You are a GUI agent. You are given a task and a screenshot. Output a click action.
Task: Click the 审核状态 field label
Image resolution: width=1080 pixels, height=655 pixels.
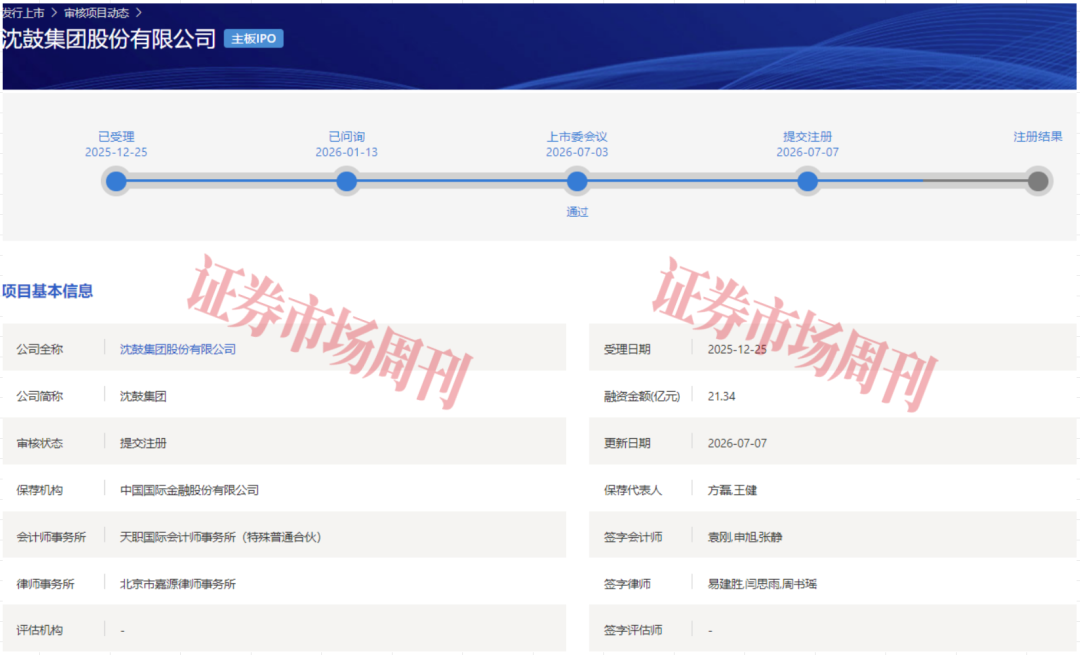point(39,443)
